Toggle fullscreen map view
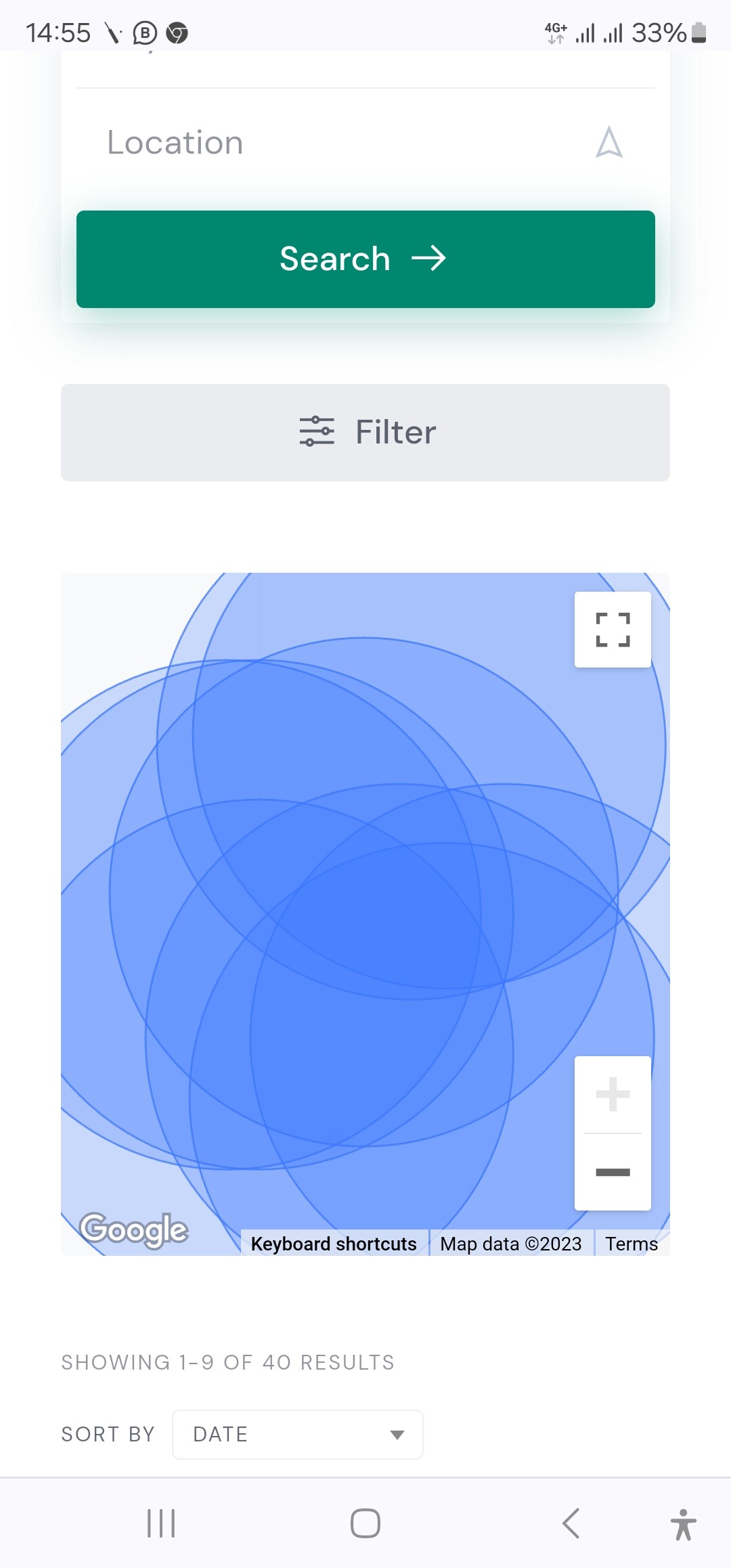731x1568 pixels. [613, 630]
